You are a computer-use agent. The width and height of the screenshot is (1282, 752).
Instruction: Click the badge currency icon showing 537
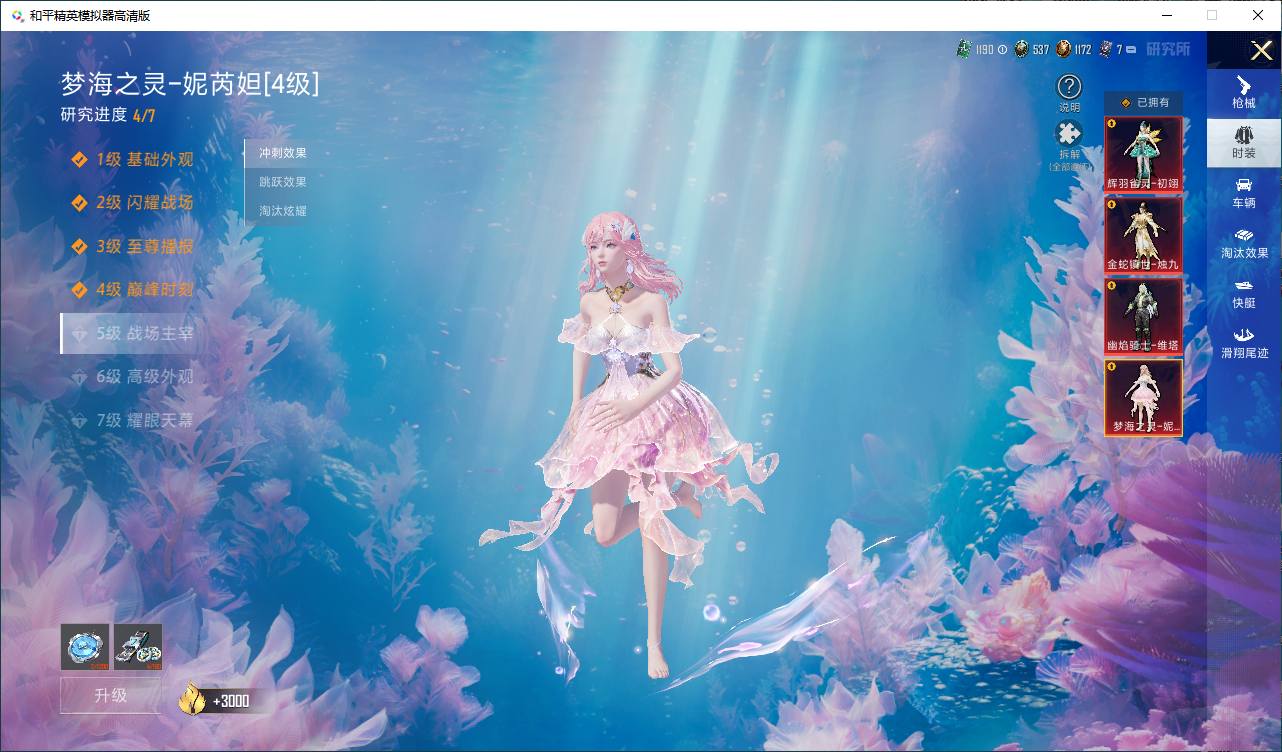click(x=1021, y=48)
